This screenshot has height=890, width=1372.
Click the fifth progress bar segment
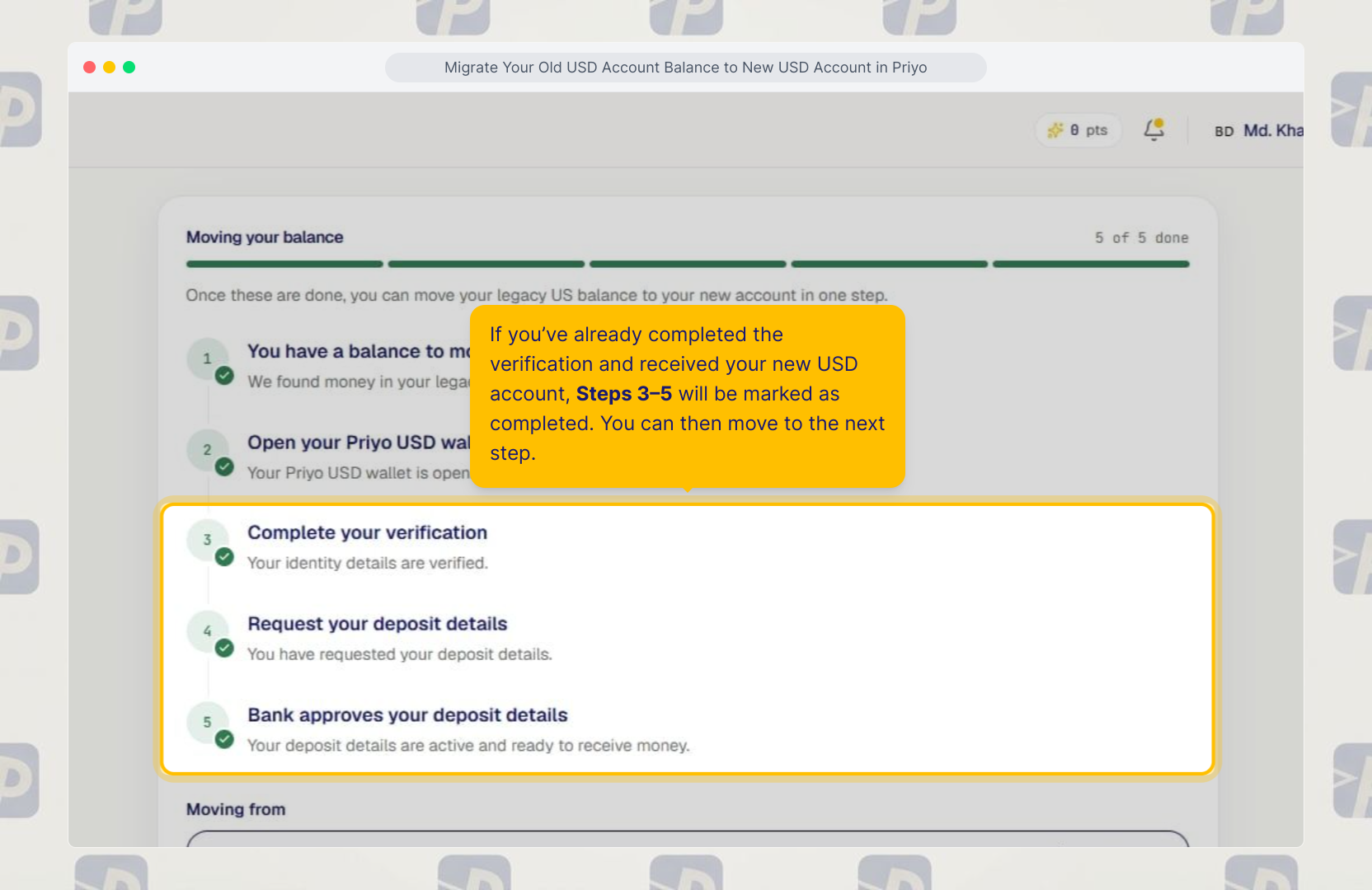1091,265
